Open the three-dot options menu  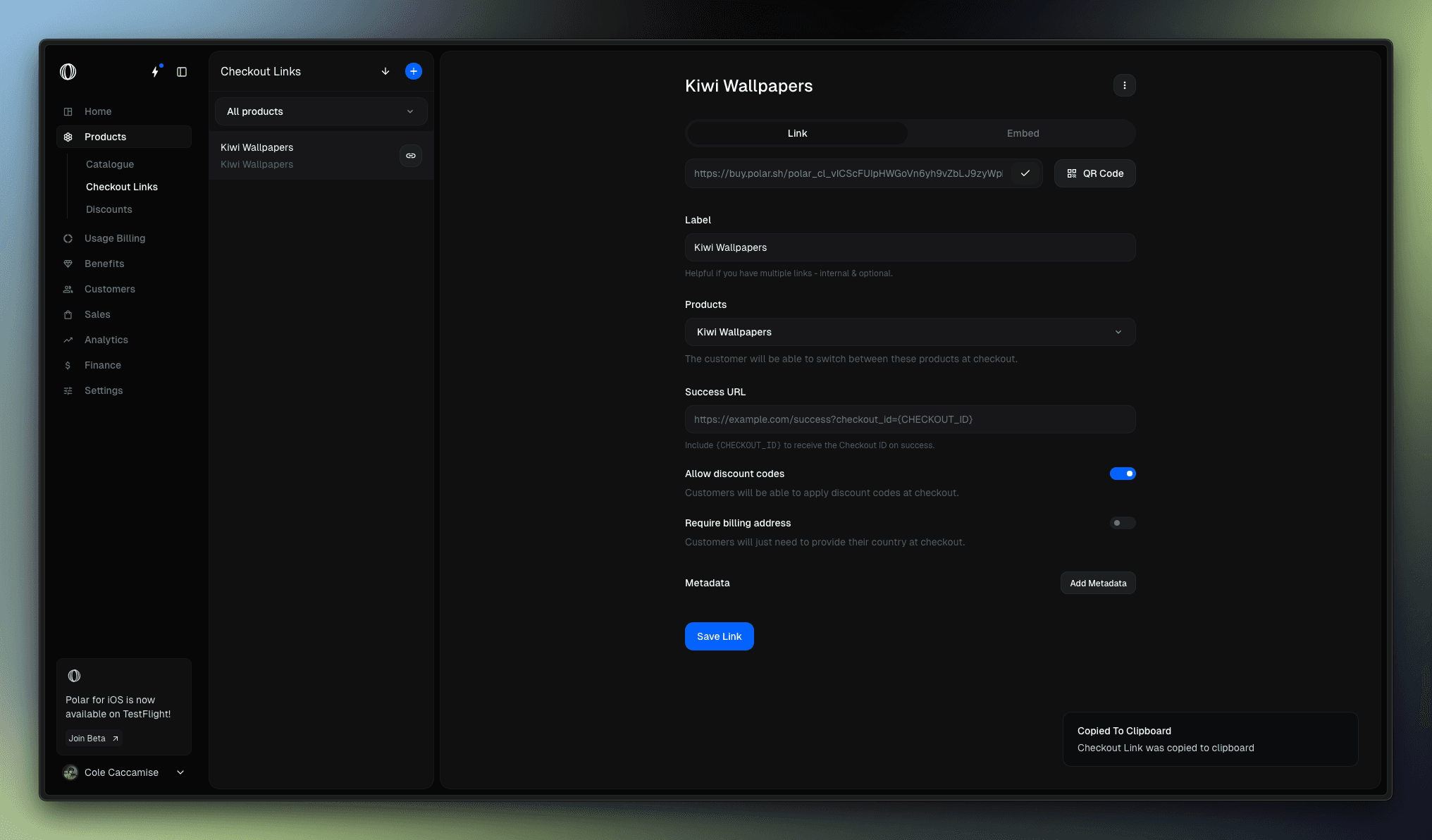pyautogui.click(x=1125, y=85)
